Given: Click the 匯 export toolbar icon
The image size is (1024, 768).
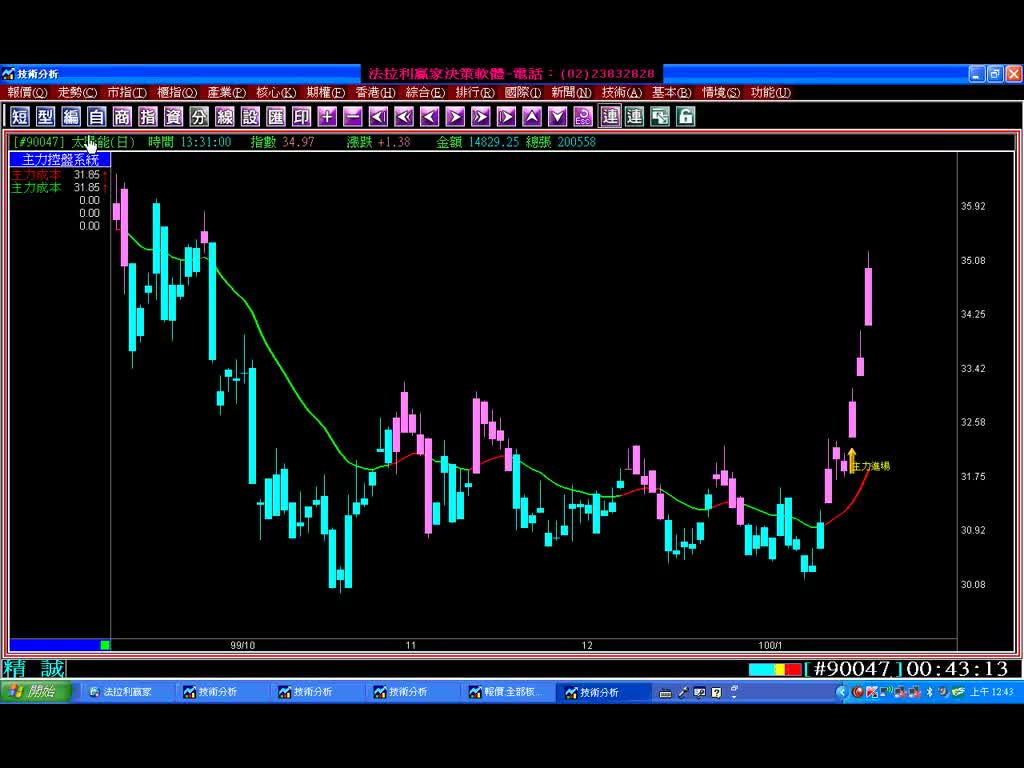Looking at the screenshot, I should [x=276, y=117].
